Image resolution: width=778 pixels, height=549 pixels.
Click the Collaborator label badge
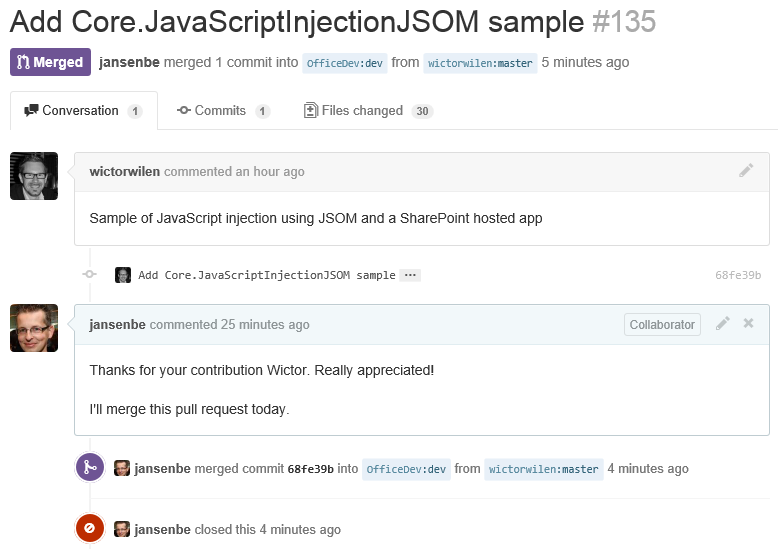(662, 325)
